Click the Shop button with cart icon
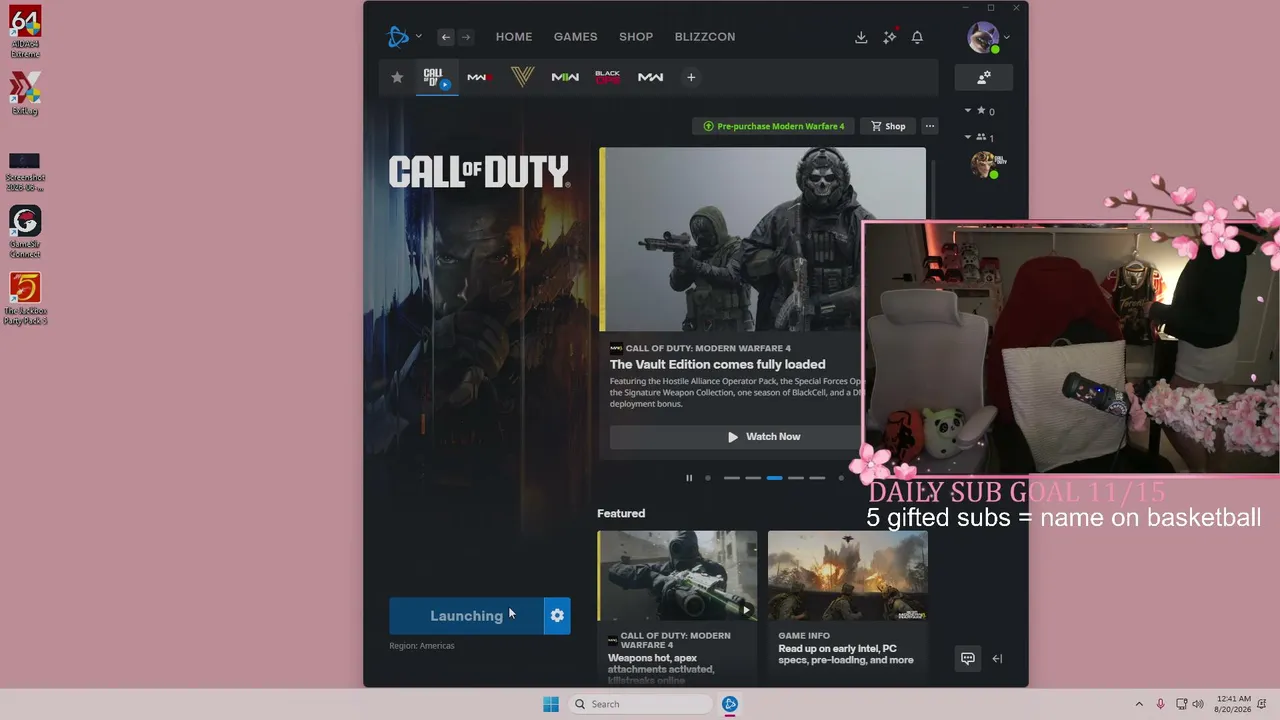The height and width of the screenshot is (720, 1280). tap(888, 126)
